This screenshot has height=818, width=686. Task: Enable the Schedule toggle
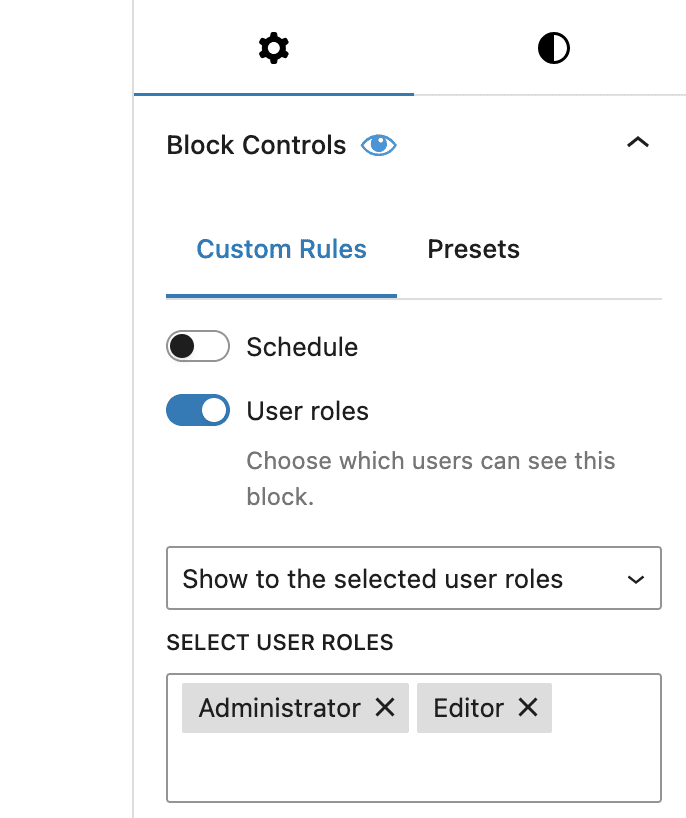(197, 346)
